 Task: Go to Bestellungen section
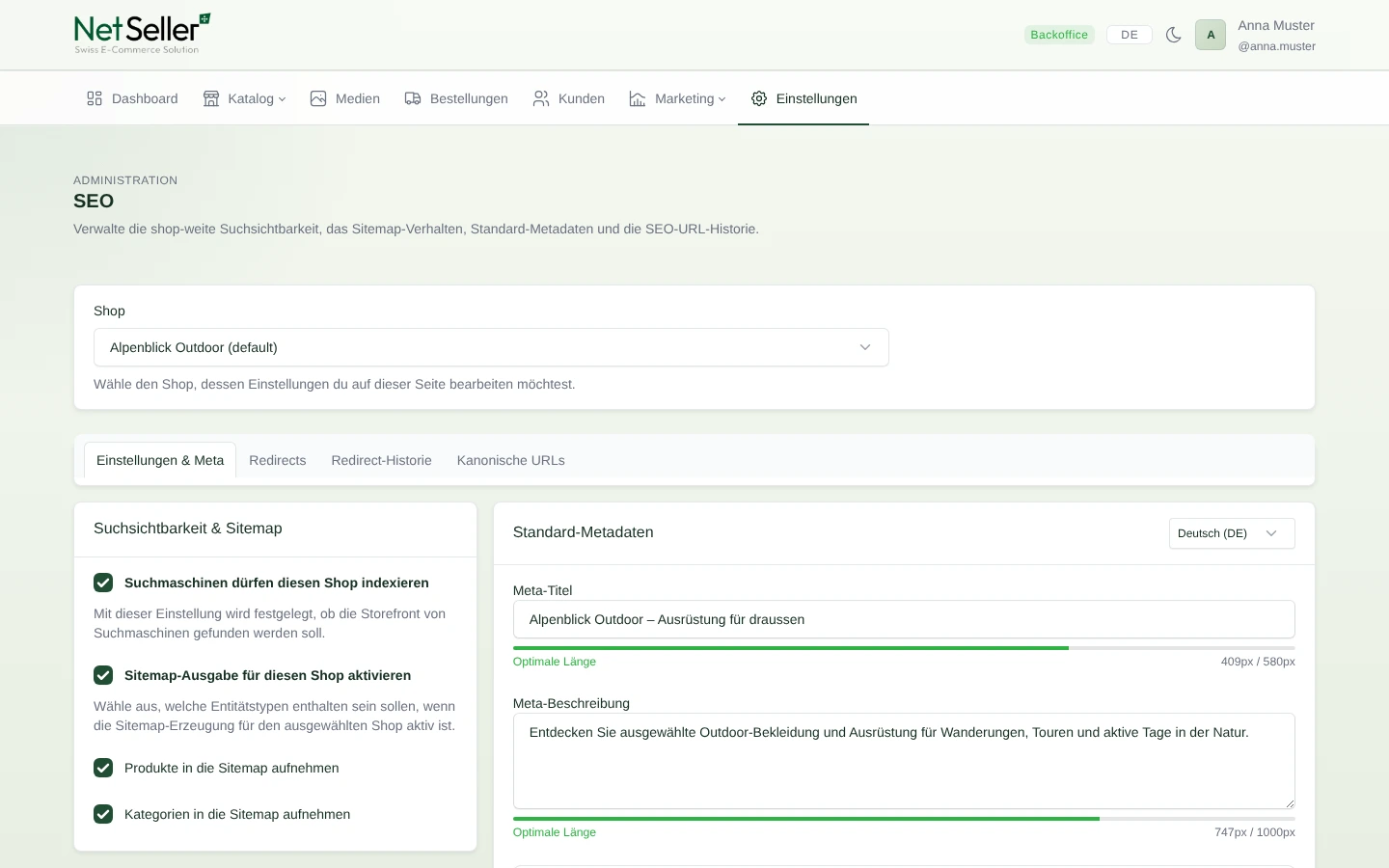456,98
